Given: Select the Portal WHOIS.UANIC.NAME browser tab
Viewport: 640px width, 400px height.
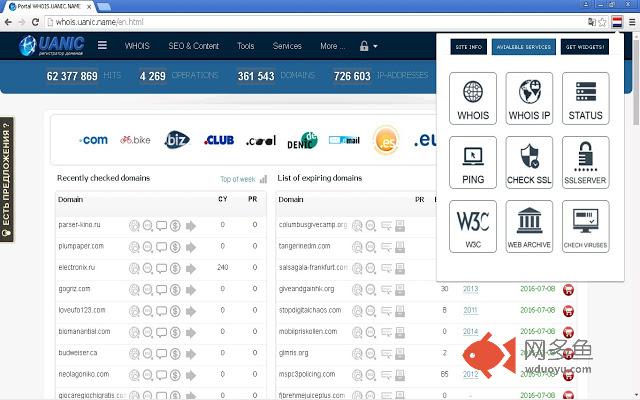Looking at the screenshot, I should [x=48, y=7].
